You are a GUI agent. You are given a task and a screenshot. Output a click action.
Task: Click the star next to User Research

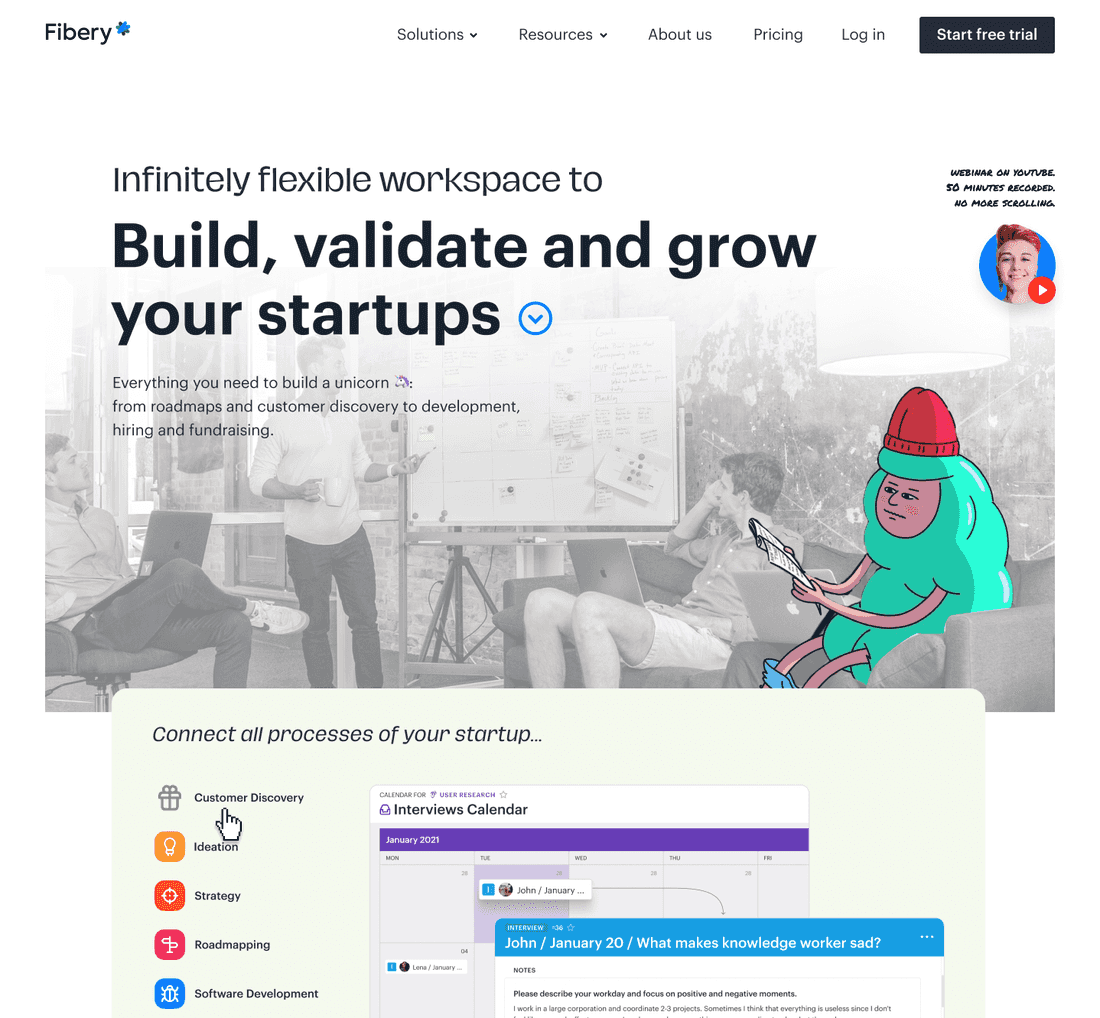point(503,795)
